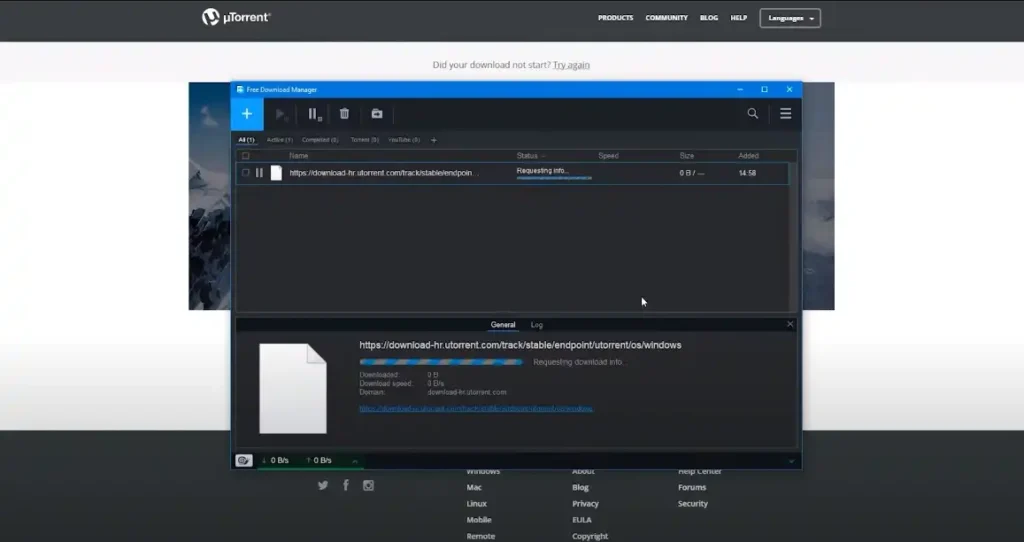
Task: Open the hamburger main menu icon
Action: (x=786, y=114)
